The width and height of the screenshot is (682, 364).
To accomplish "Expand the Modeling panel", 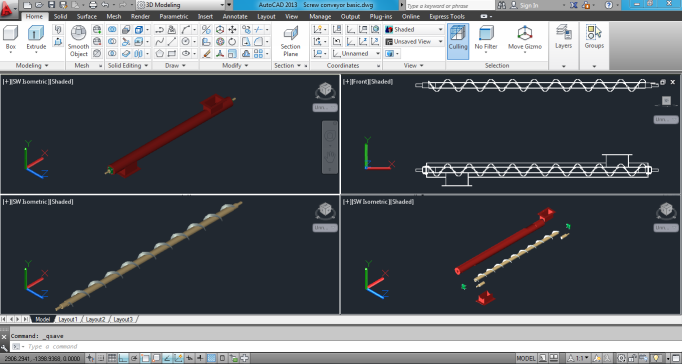I will coord(32,66).
